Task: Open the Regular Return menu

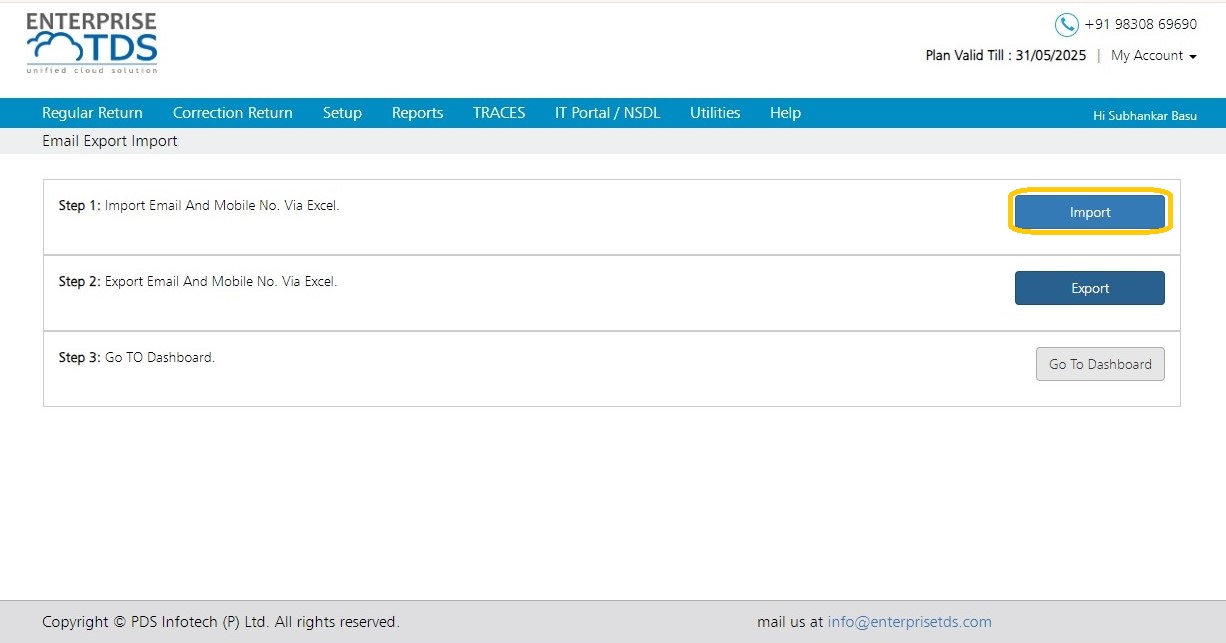Action: click(92, 113)
